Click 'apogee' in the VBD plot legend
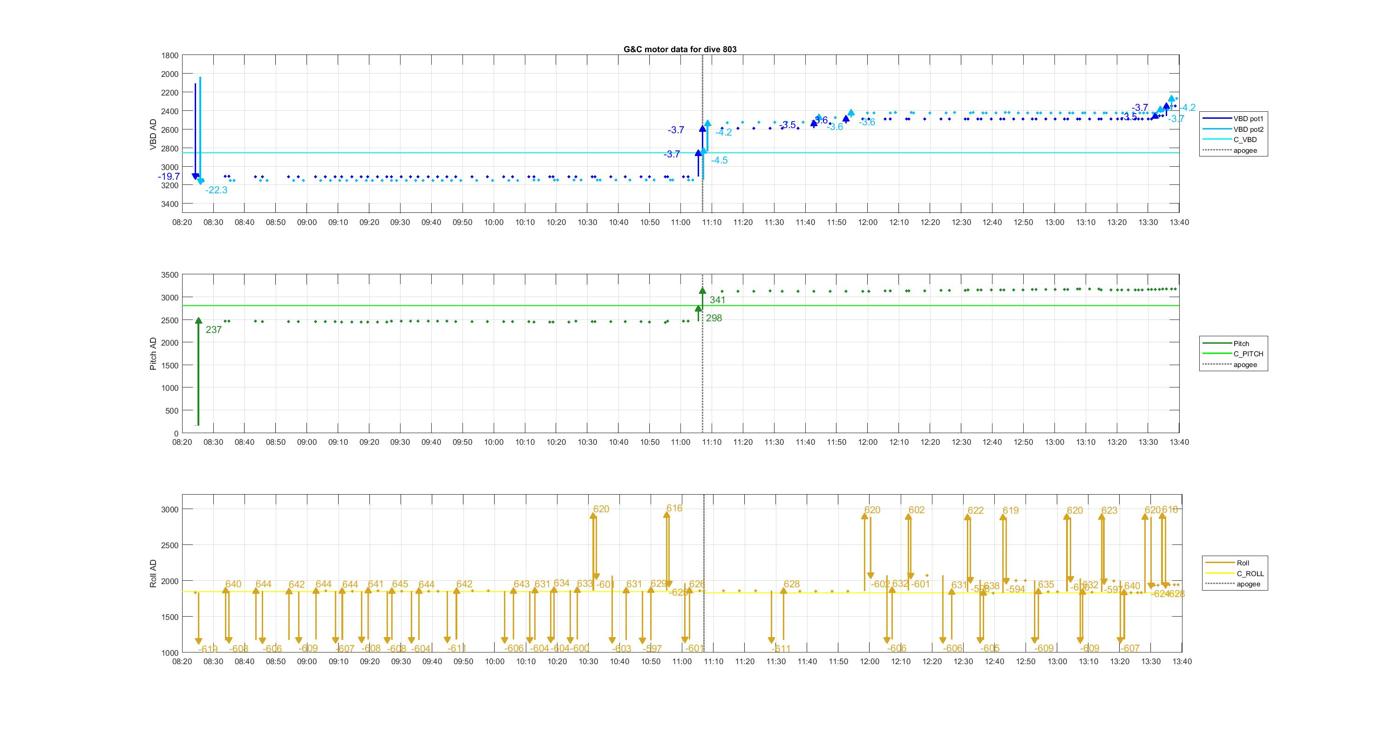Screen dimensions: 1400x733 pos(1245,151)
